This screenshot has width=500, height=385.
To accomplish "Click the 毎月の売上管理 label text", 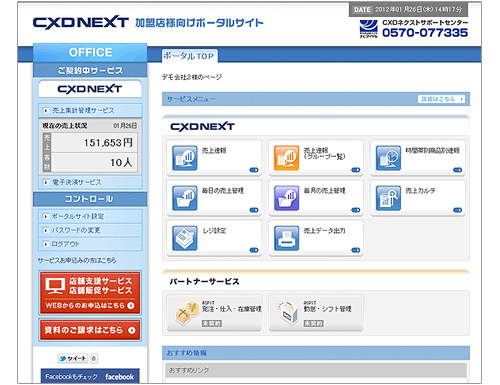I will pyautogui.click(x=324, y=190).
